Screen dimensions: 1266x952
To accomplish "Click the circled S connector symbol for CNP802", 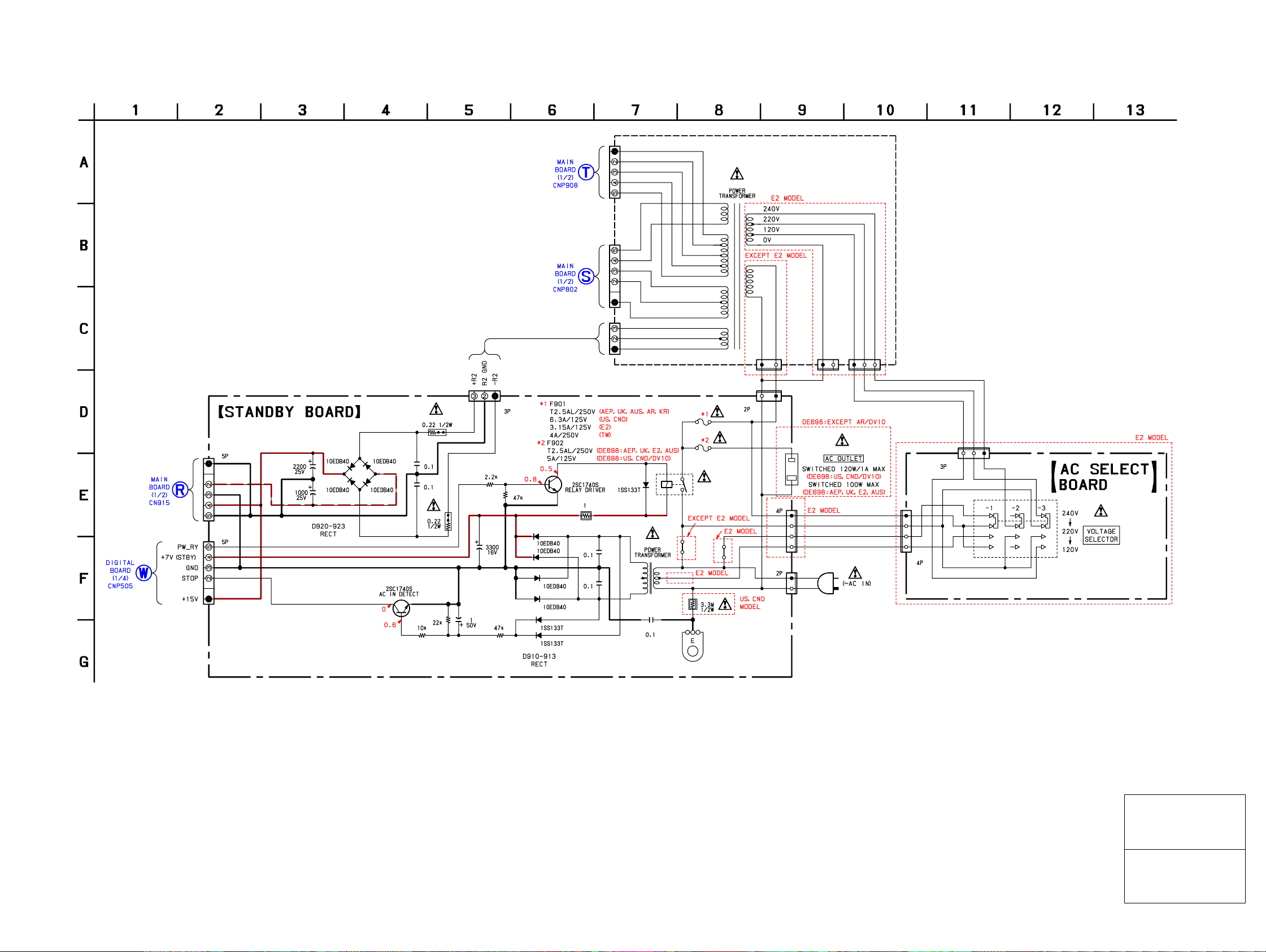I will click(x=586, y=276).
